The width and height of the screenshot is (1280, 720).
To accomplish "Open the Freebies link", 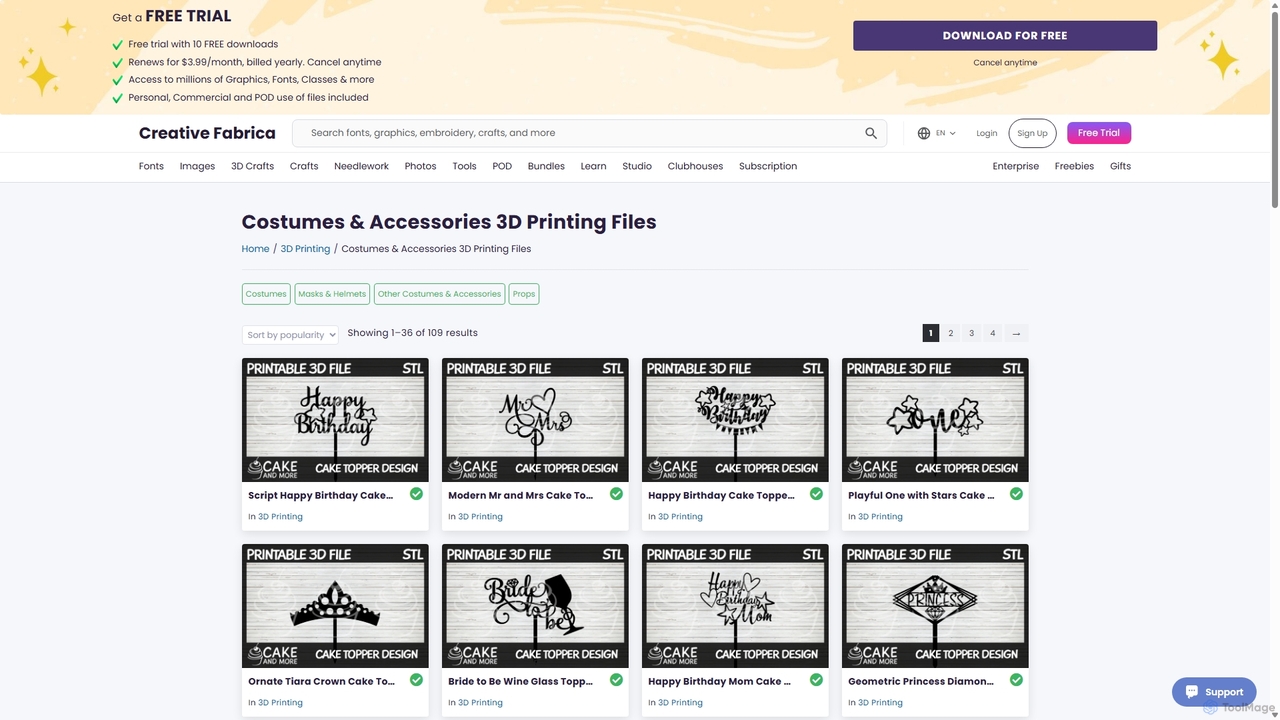I will 1074,166.
